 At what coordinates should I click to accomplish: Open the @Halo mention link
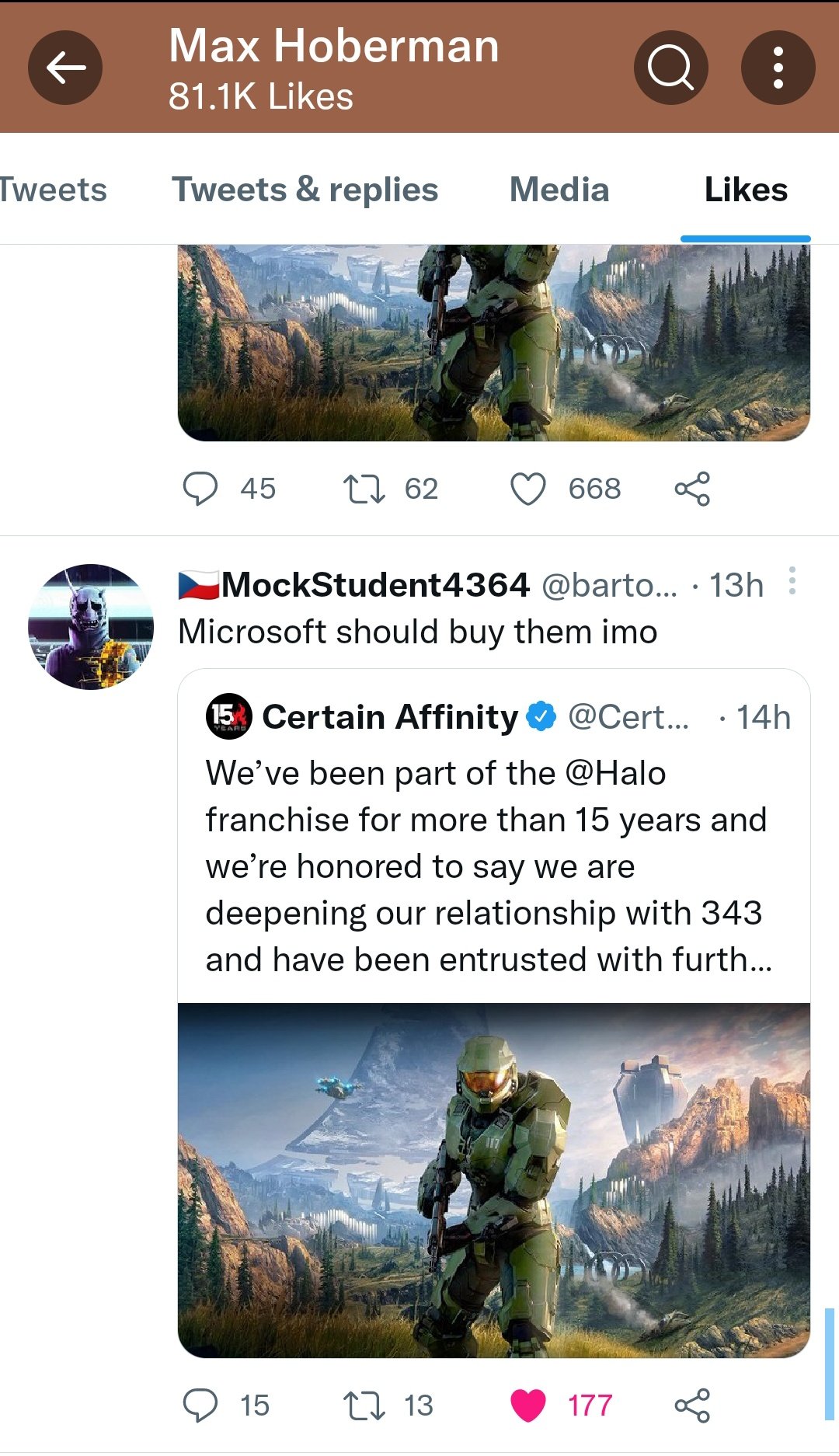(615, 774)
